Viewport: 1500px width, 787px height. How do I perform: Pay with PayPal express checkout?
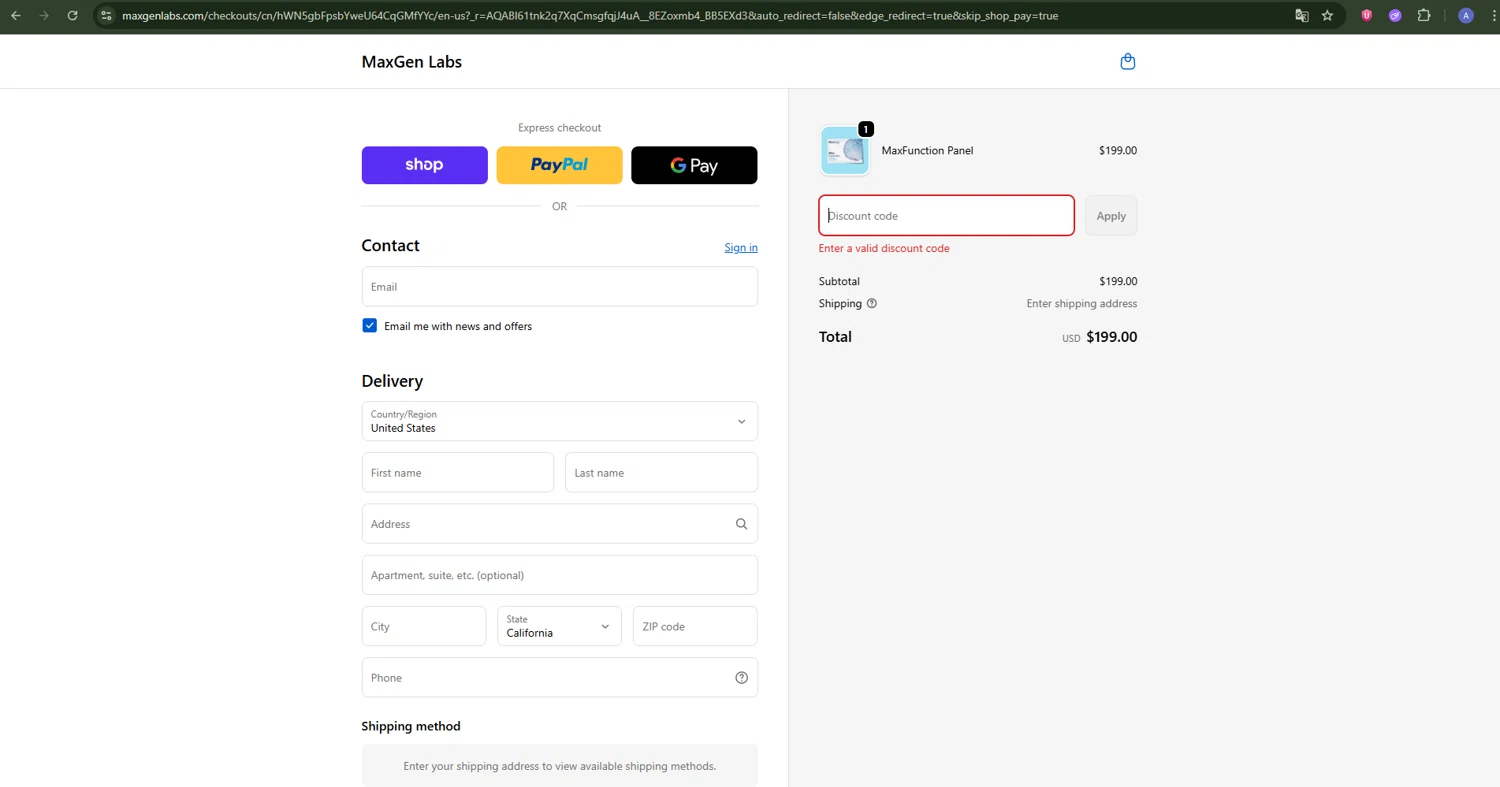point(559,165)
